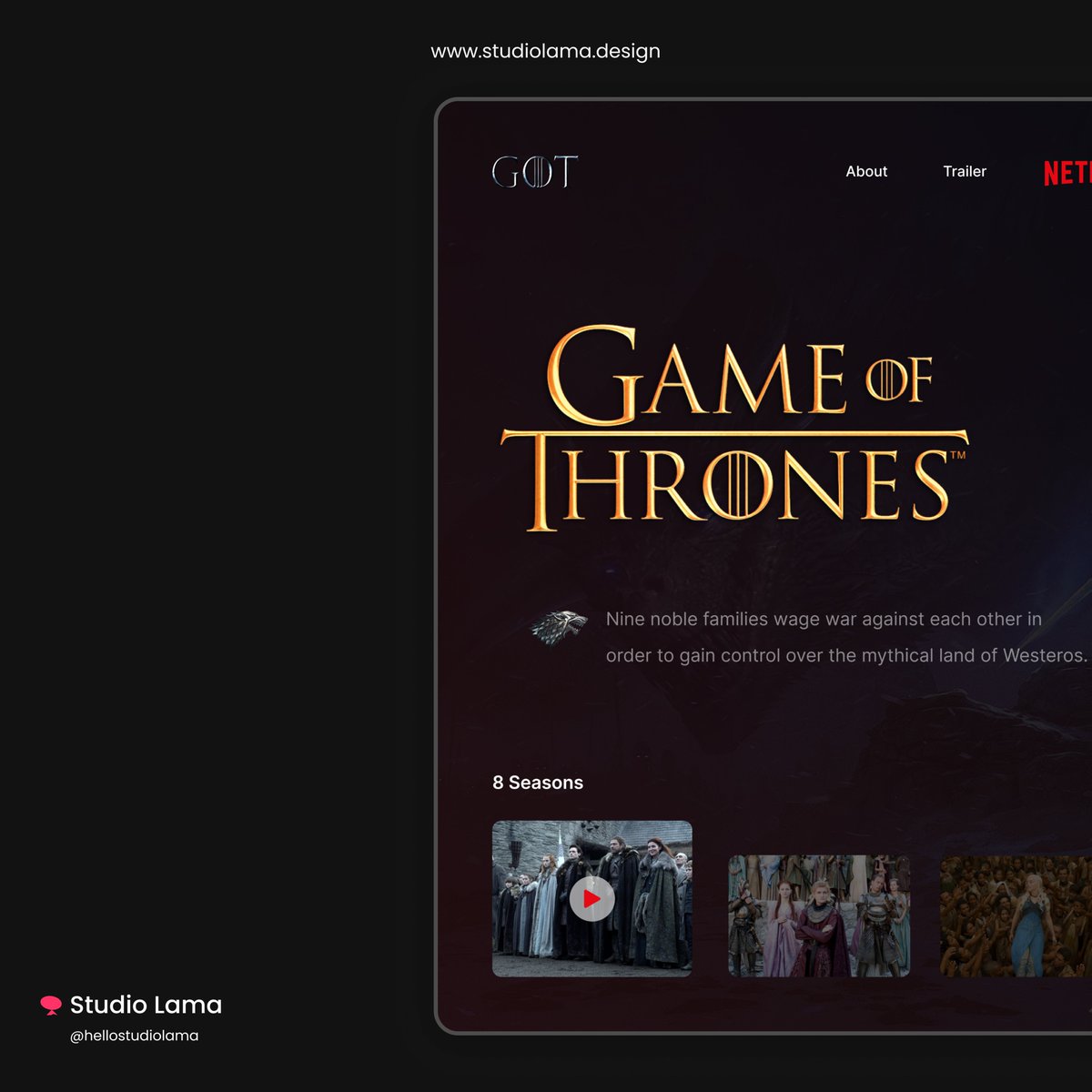Click the GOT logo in the header
This screenshot has height=1092, width=1092.
pos(535,171)
